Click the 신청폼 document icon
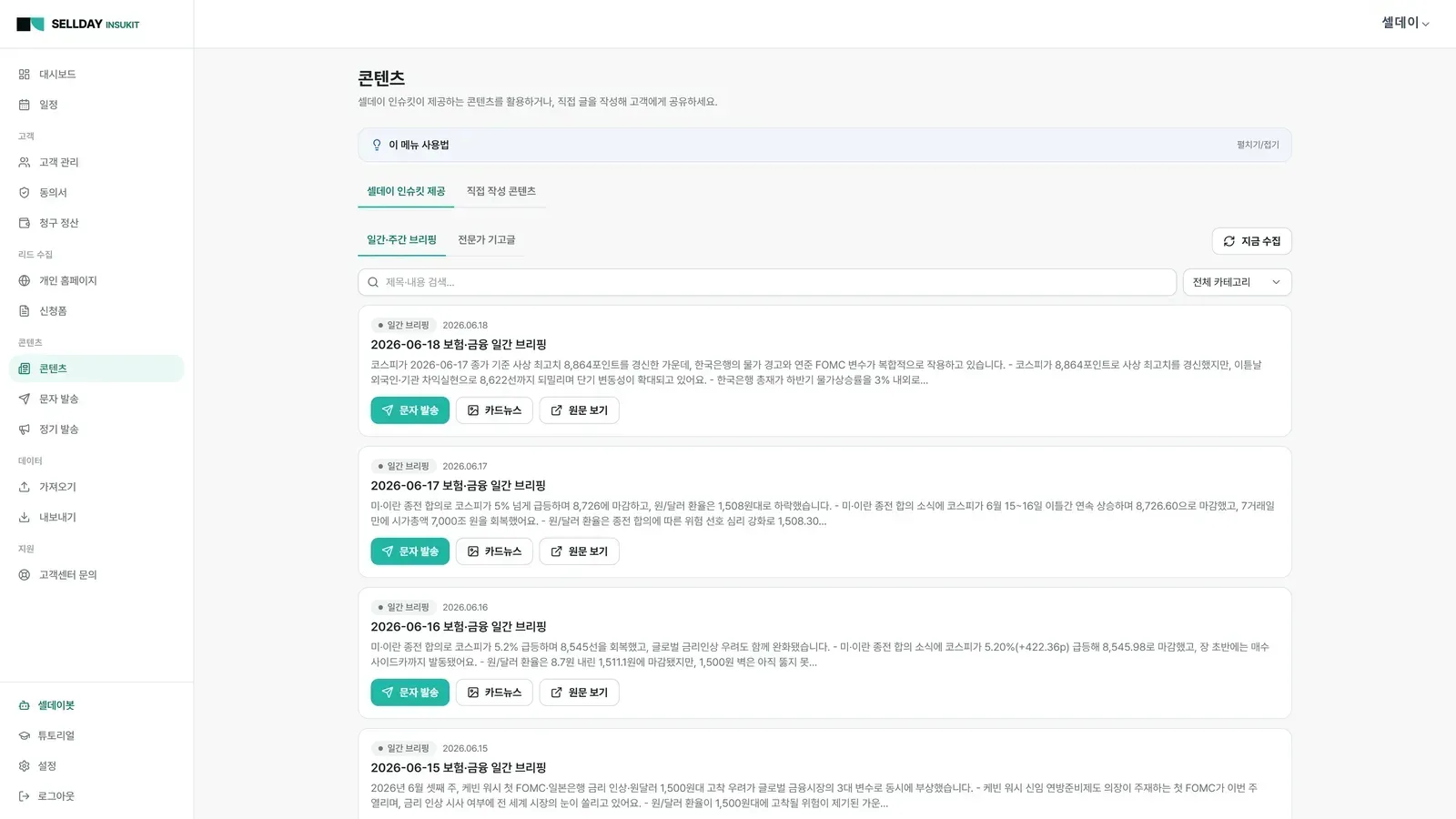The height and width of the screenshot is (819, 1456). tap(25, 311)
